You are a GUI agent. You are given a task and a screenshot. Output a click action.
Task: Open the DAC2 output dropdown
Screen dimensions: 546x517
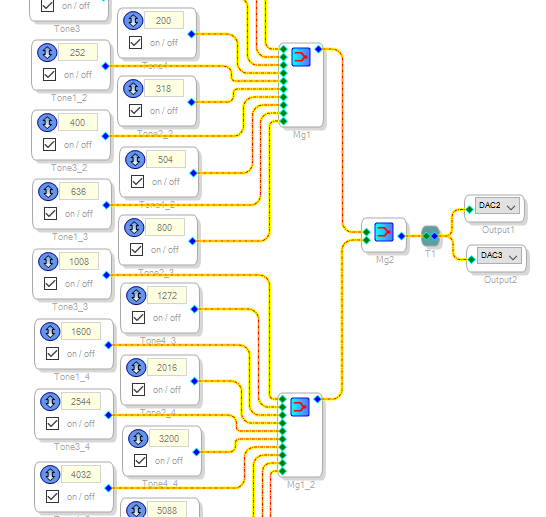(x=497, y=205)
